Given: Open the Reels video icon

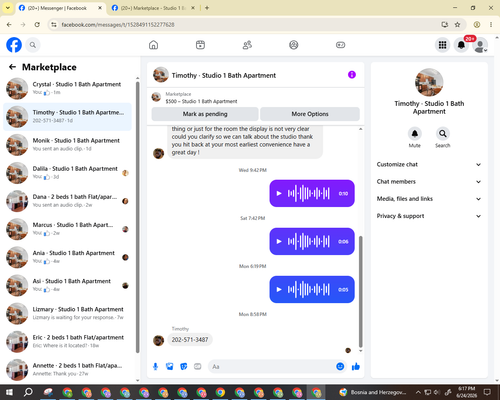Looking at the screenshot, I should (200, 45).
